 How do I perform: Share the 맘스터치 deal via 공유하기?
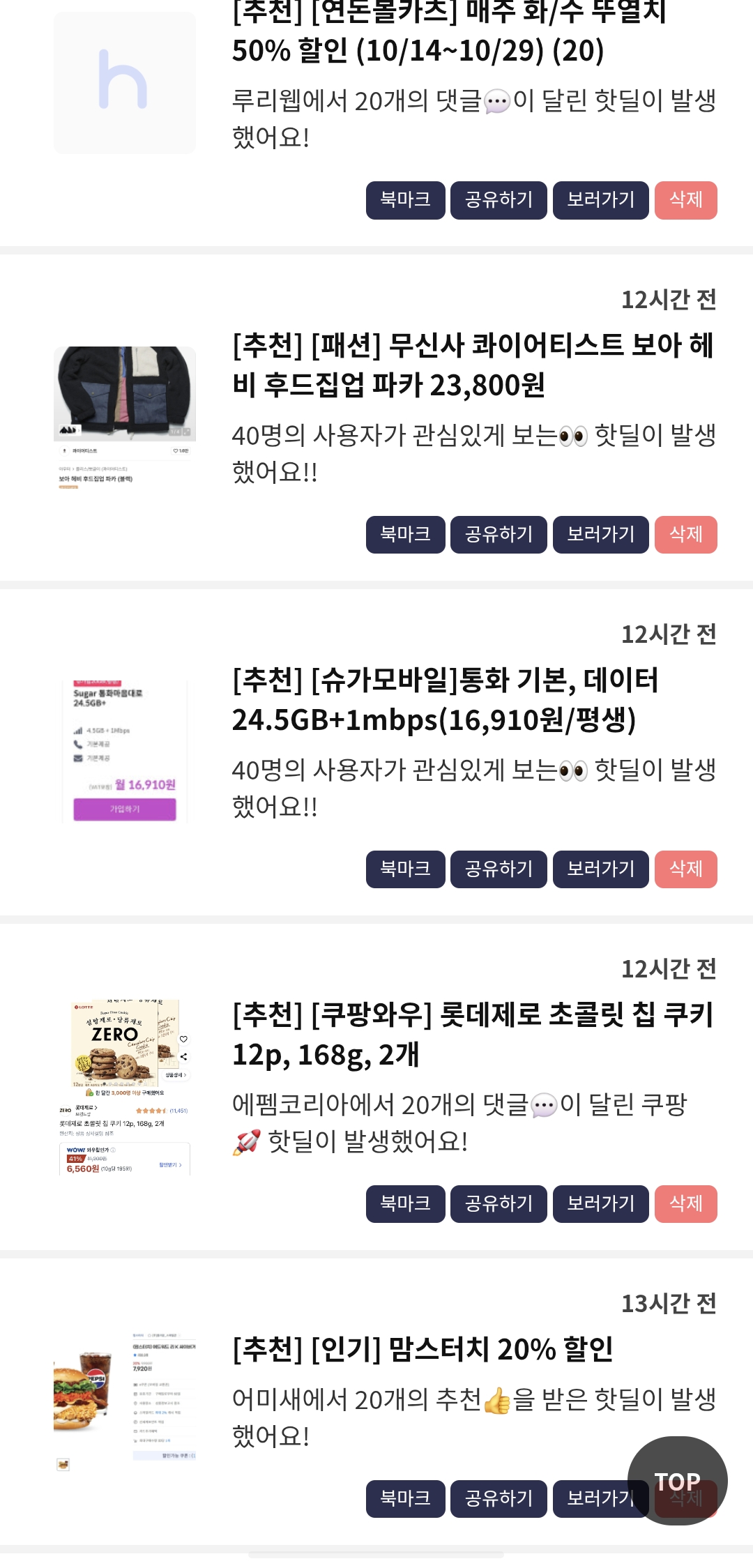click(x=499, y=1499)
